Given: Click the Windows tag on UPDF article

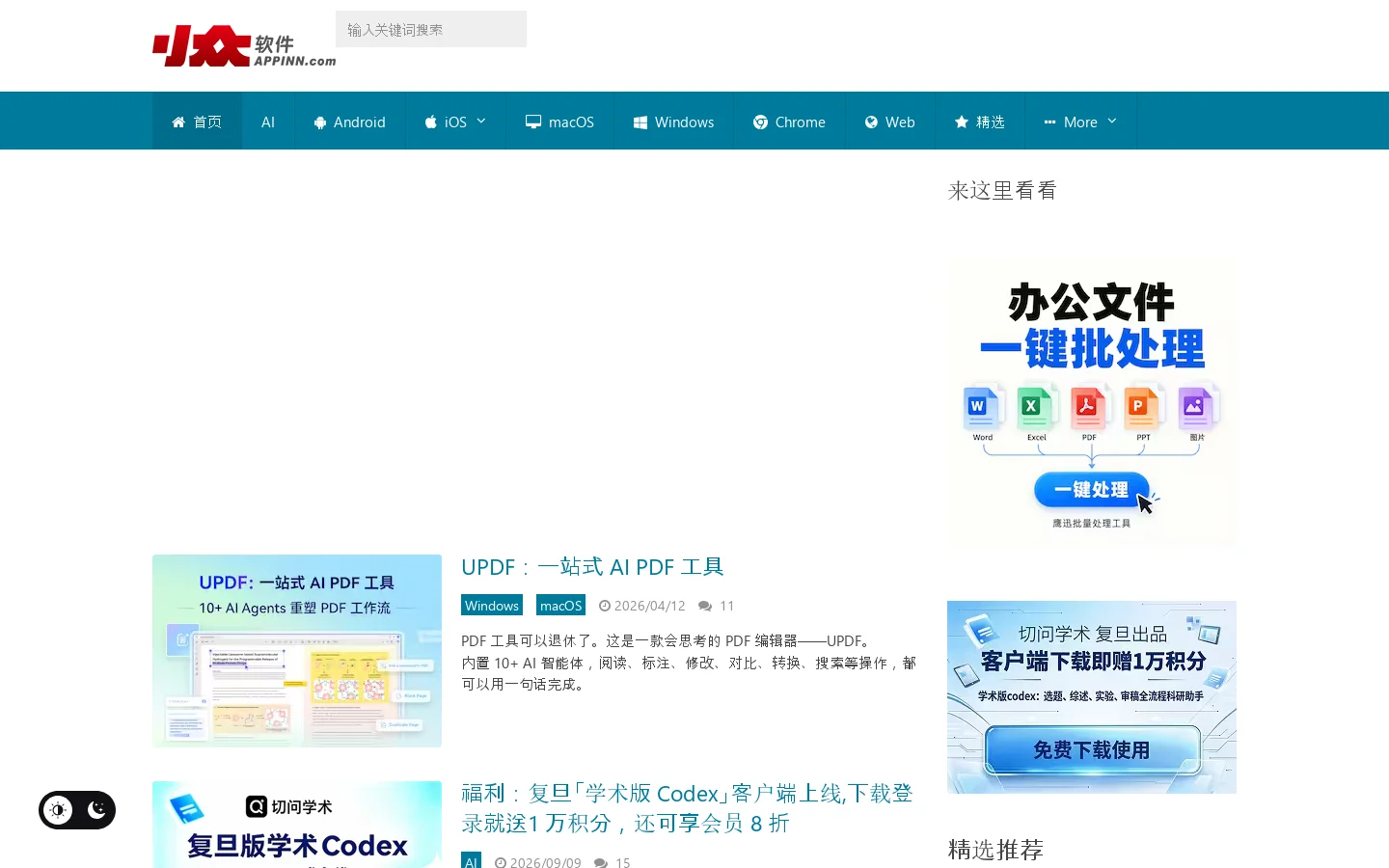Looking at the screenshot, I should click(492, 606).
